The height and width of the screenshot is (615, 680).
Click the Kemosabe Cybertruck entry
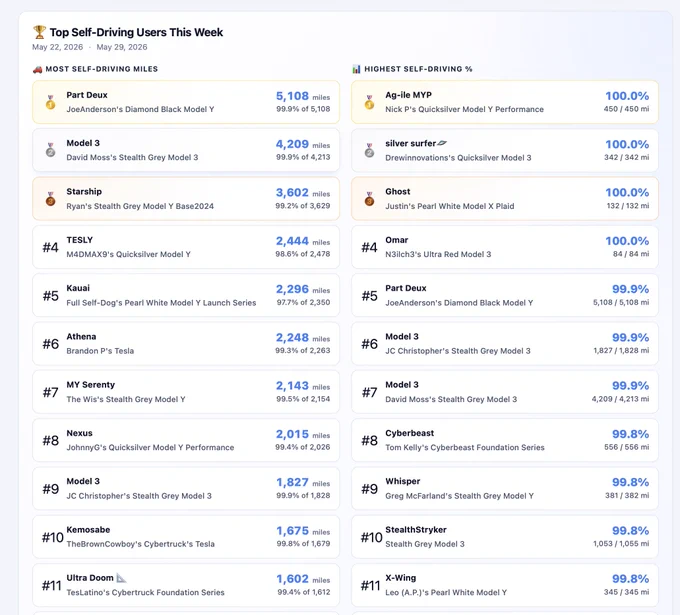pos(186,537)
